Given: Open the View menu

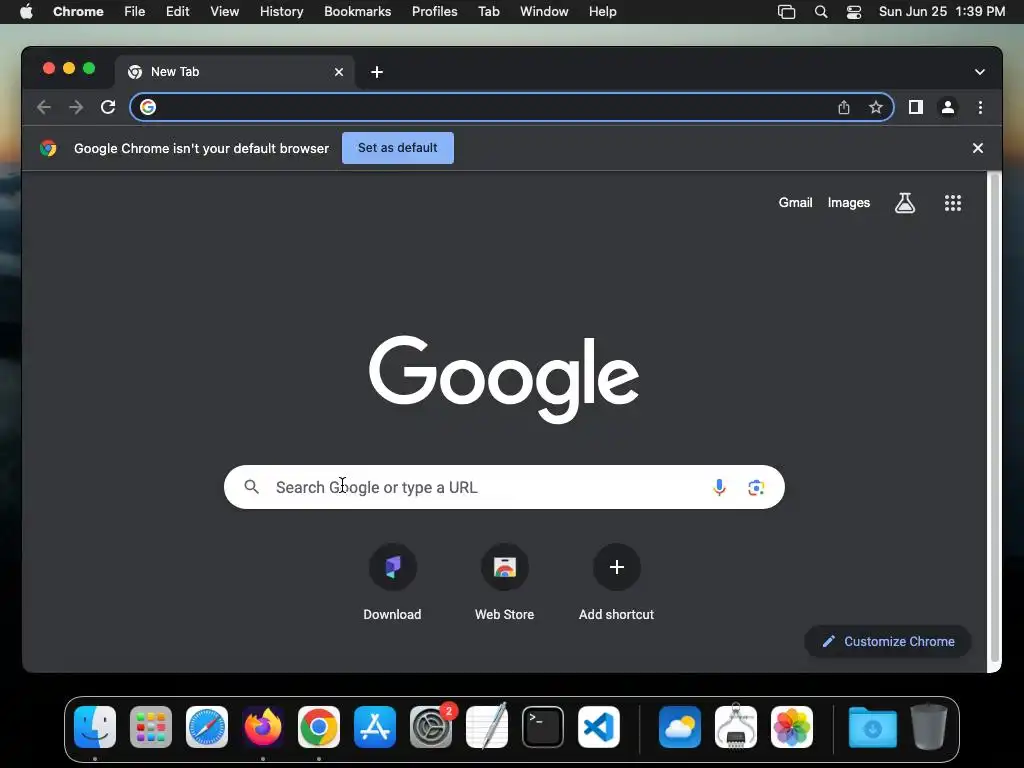Looking at the screenshot, I should pyautogui.click(x=224, y=12).
